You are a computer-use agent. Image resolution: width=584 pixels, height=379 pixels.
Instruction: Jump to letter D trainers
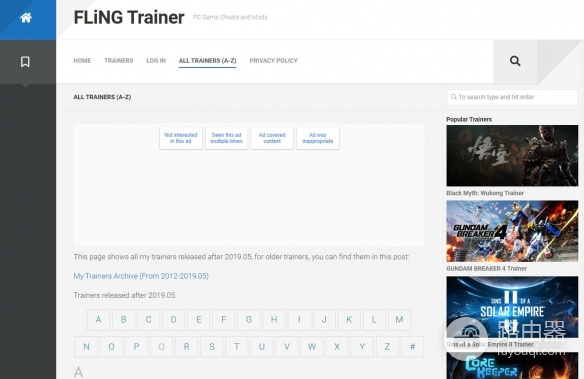coord(174,319)
